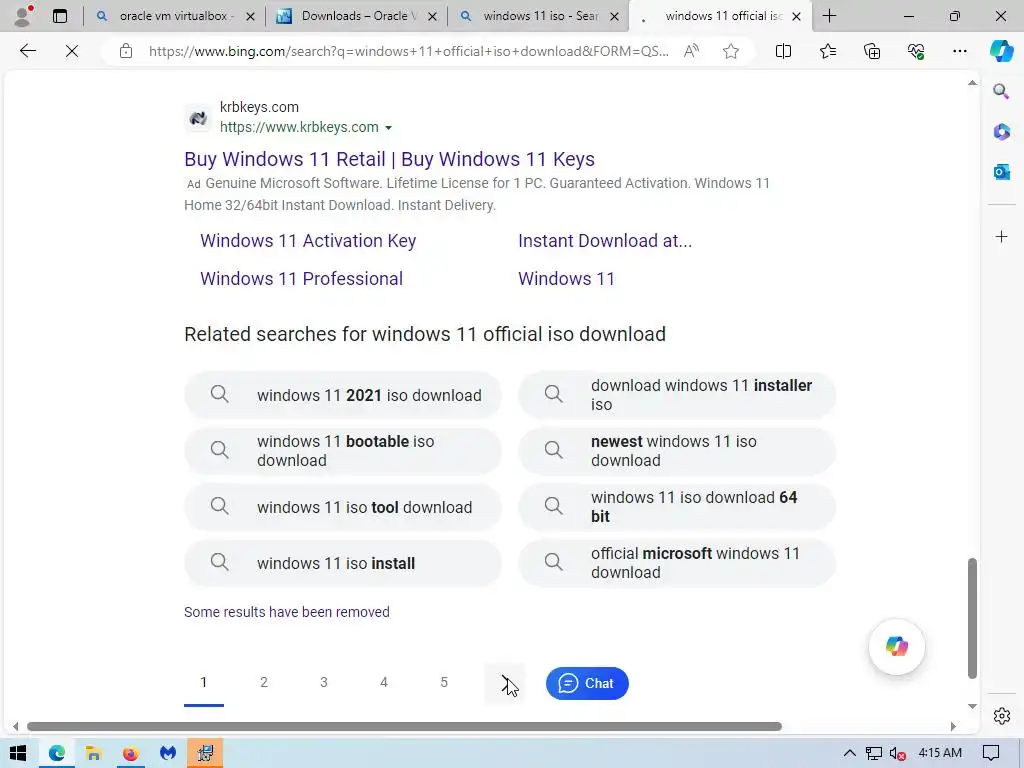Open the Favorites list icon

pyautogui.click(x=827, y=51)
